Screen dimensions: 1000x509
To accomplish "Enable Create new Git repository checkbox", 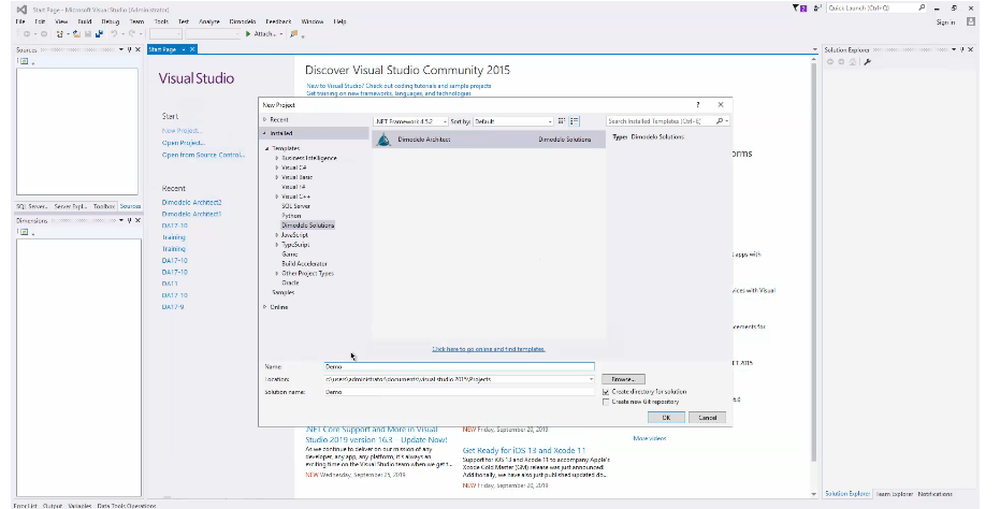I will click(606, 402).
